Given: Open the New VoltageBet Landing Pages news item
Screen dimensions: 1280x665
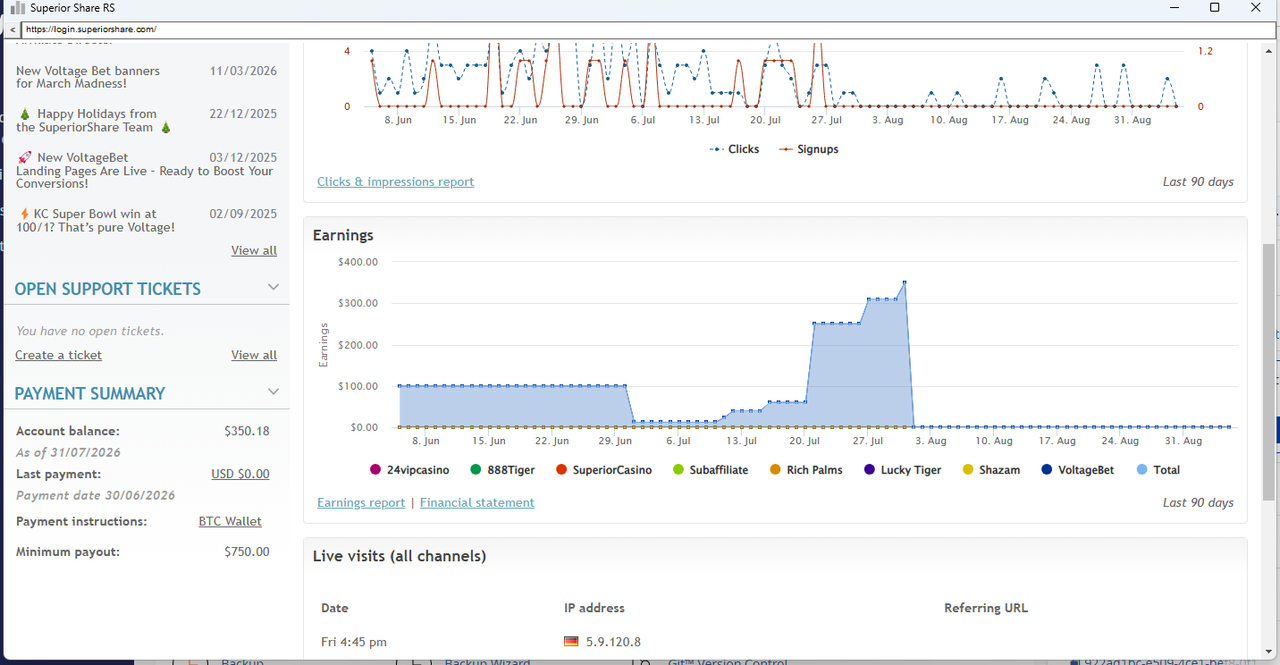Looking at the screenshot, I should (145, 170).
